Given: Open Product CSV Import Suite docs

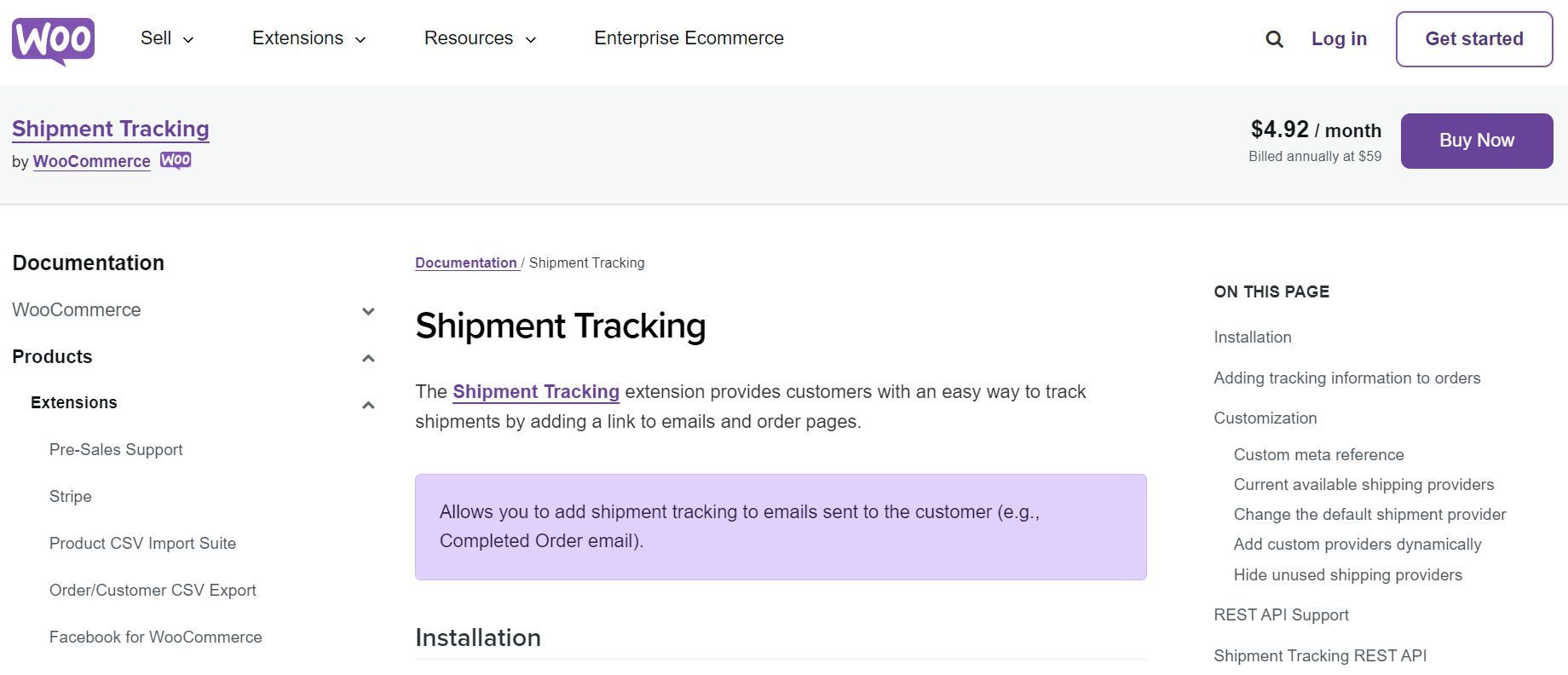Looking at the screenshot, I should [142, 543].
